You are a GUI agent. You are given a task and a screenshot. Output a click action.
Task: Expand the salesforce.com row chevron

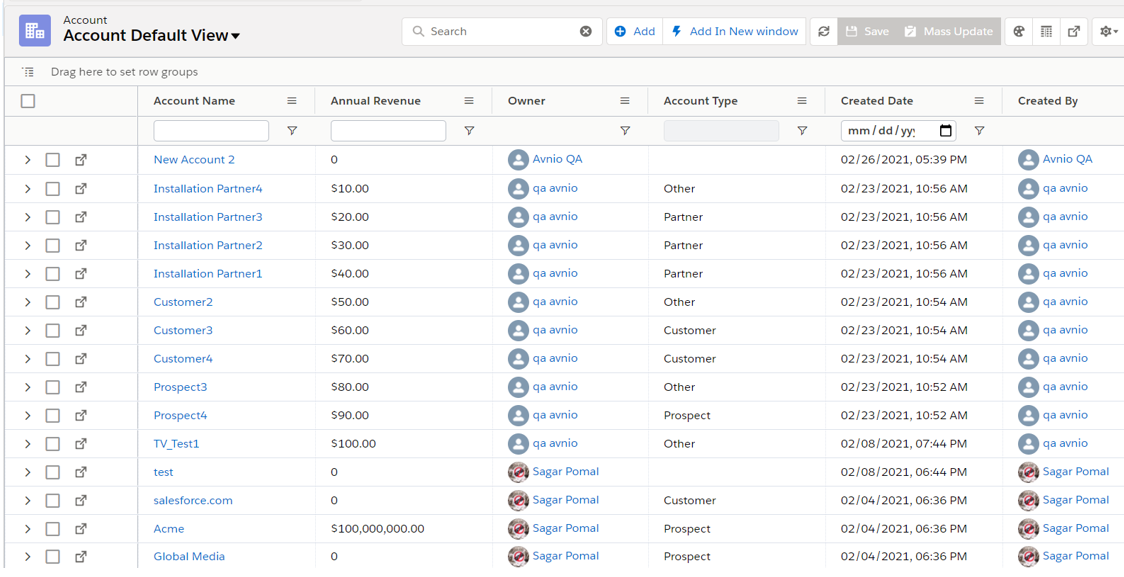[x=28, y=501]
